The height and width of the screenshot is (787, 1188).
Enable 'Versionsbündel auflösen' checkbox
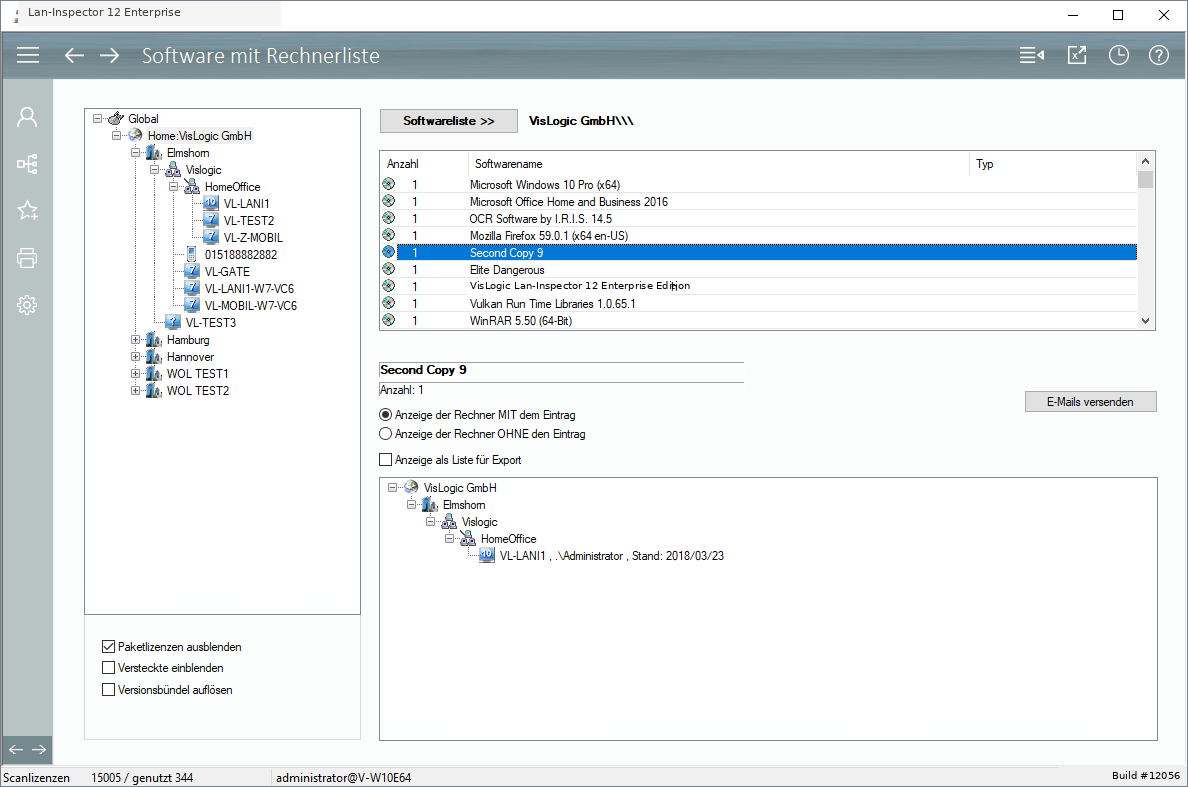point(108,689)
